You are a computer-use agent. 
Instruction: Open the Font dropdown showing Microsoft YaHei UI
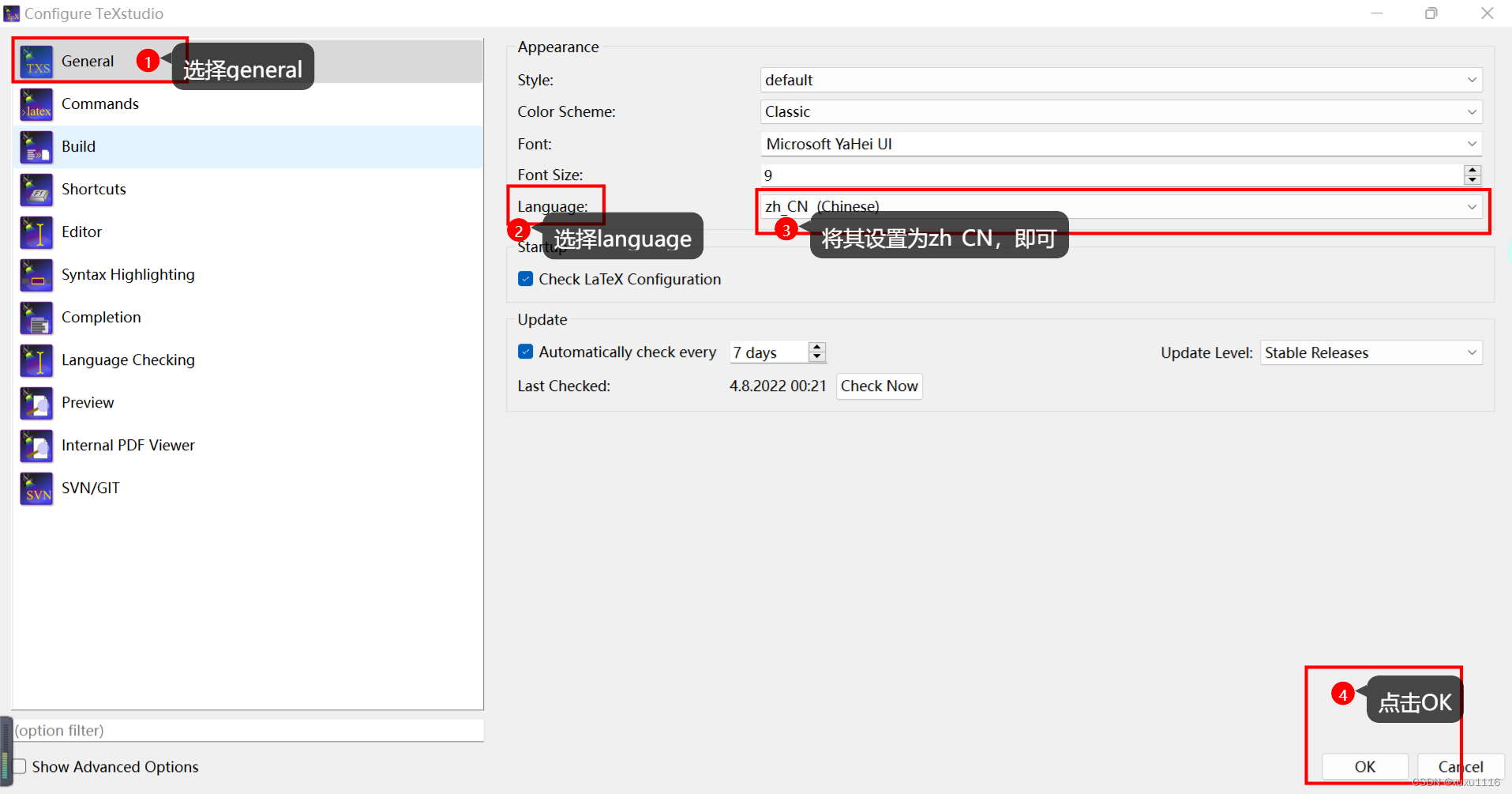pos(1121,144)
